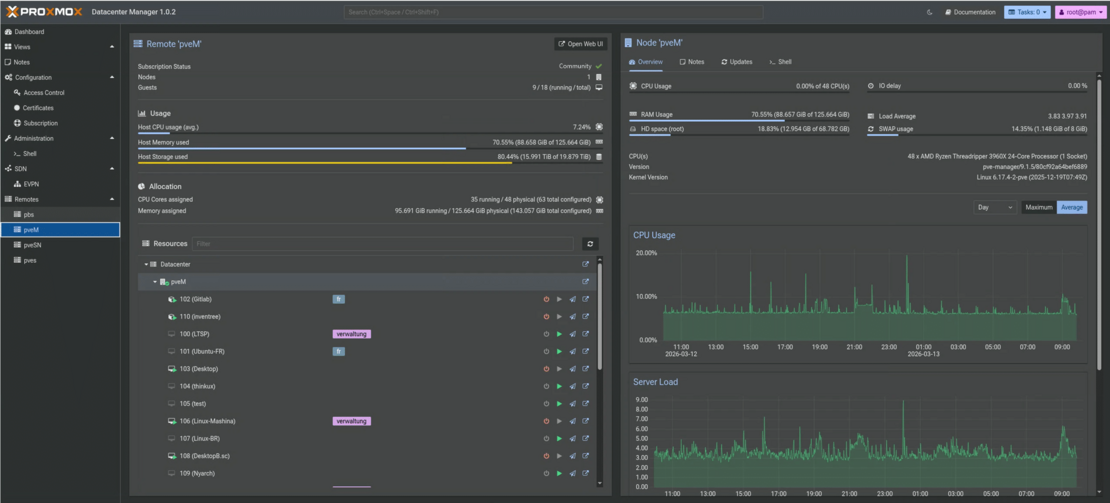Migrate guest 110 (inventree)

pyautogui.click(x=573, y=316)
